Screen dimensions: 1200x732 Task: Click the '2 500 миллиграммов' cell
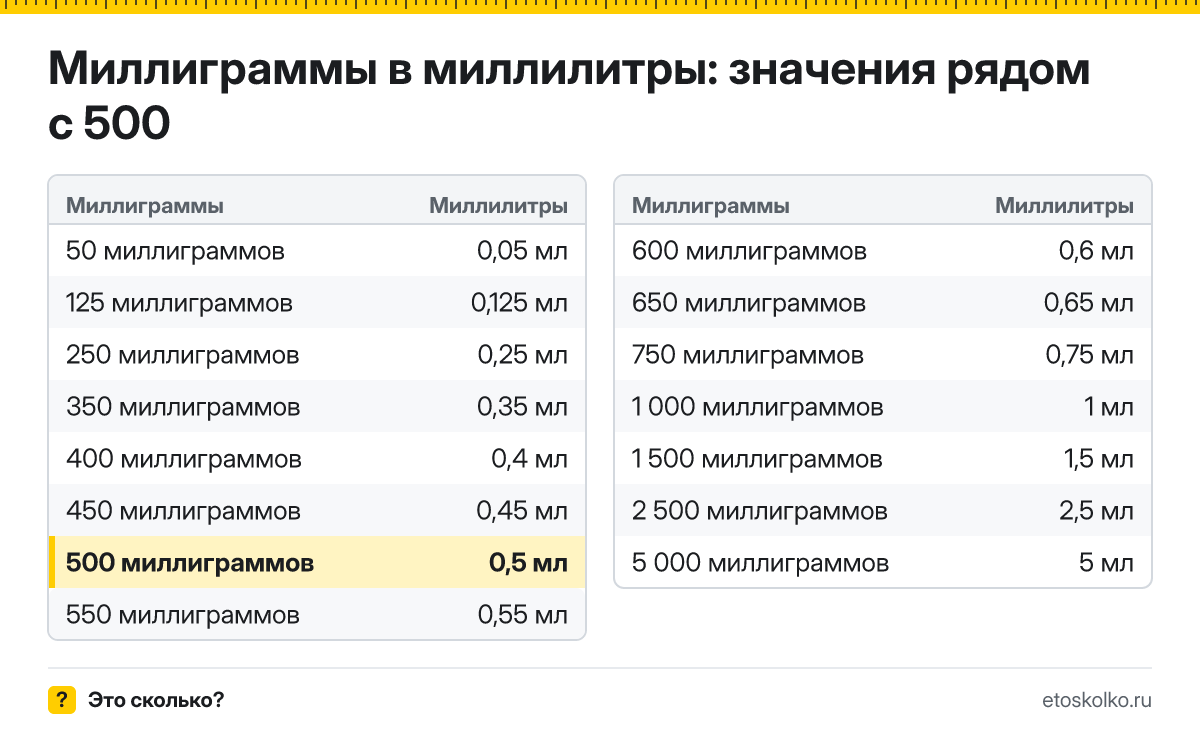pos(760,511)
